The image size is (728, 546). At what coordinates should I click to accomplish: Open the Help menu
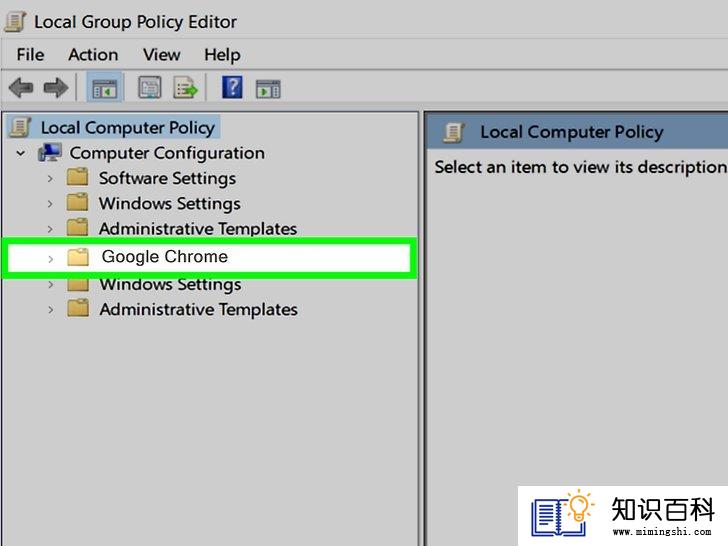tap(222, 55)
